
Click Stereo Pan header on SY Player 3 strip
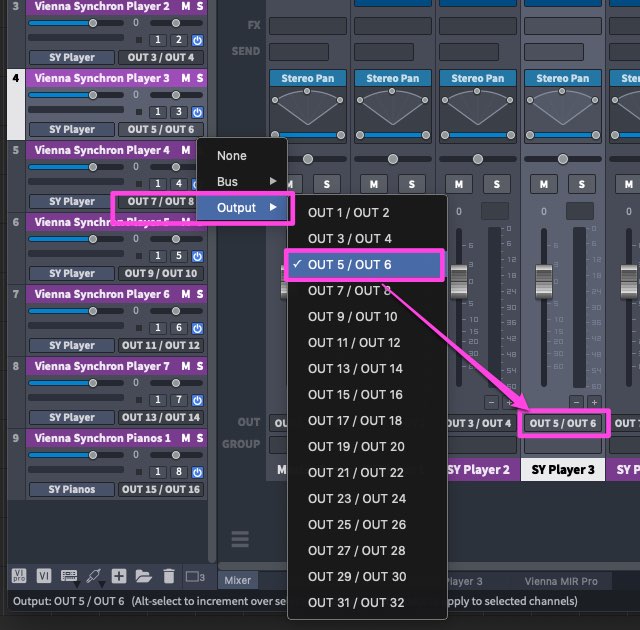pos(562,78)
